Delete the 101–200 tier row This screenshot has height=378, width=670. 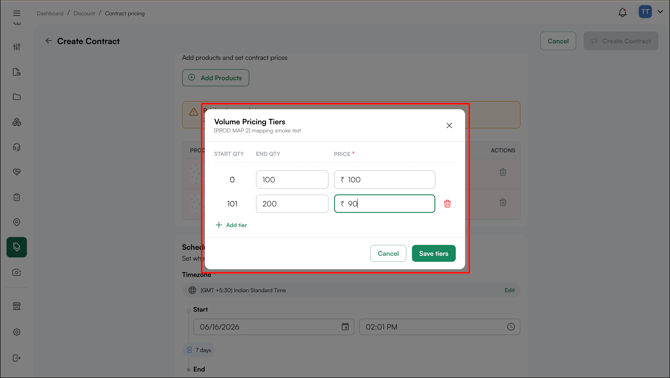[447, 204]
